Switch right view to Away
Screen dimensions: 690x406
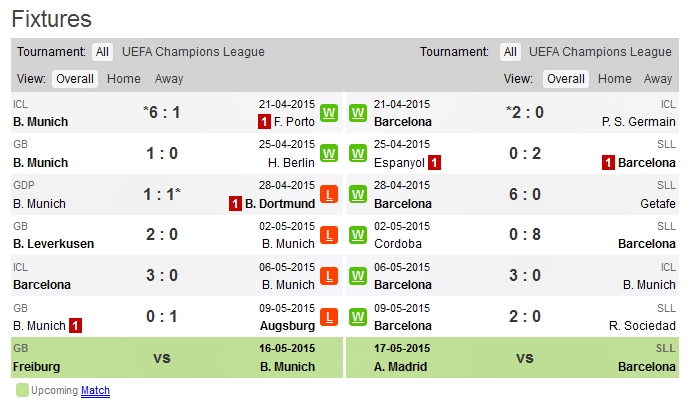pyautogui.click(x=658, y=79)
